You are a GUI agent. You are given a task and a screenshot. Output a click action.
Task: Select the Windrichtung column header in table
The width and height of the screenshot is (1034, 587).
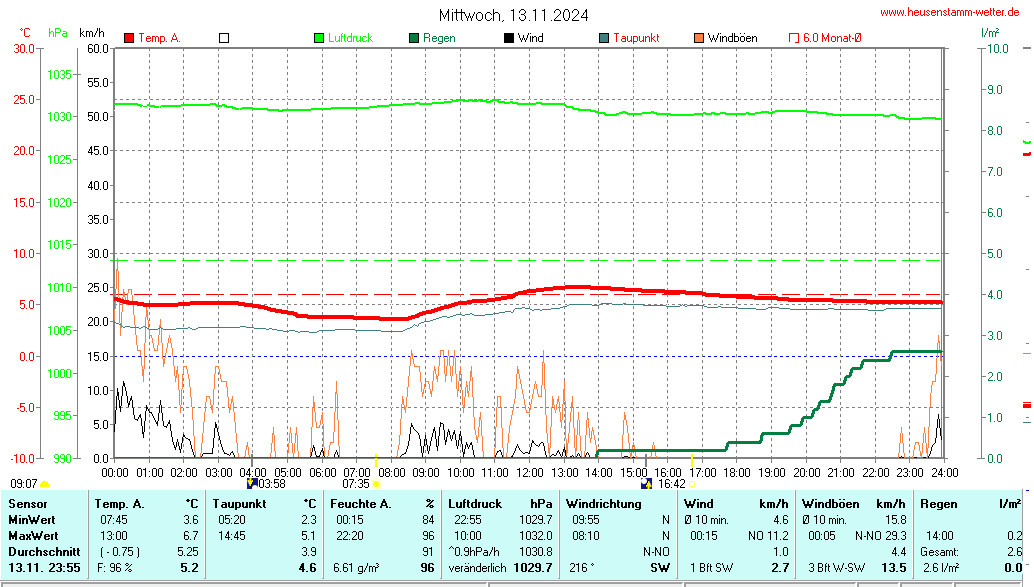[x=604, y=504]
